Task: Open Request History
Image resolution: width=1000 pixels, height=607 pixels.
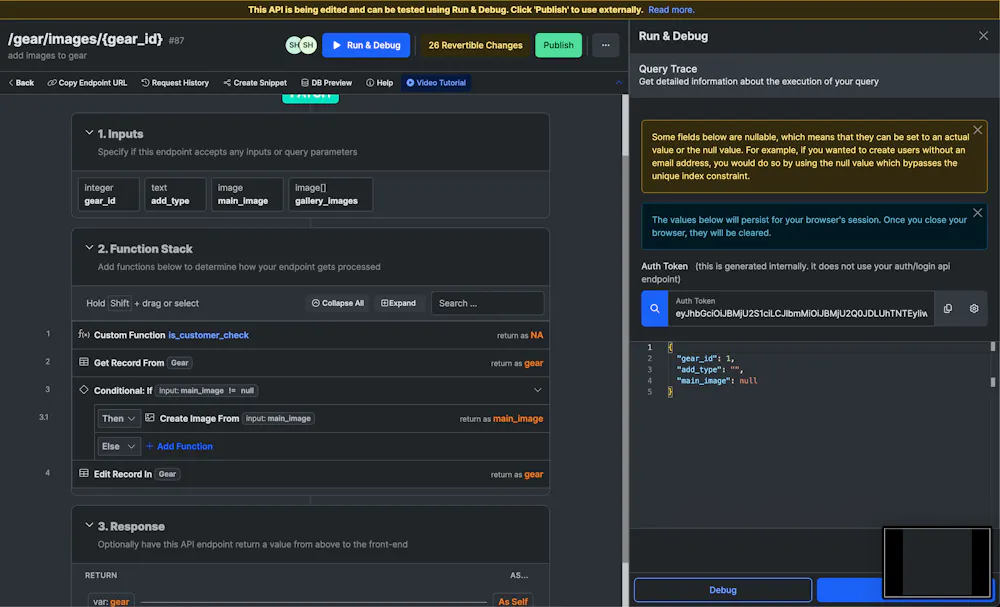Action: tap(175, 83)
